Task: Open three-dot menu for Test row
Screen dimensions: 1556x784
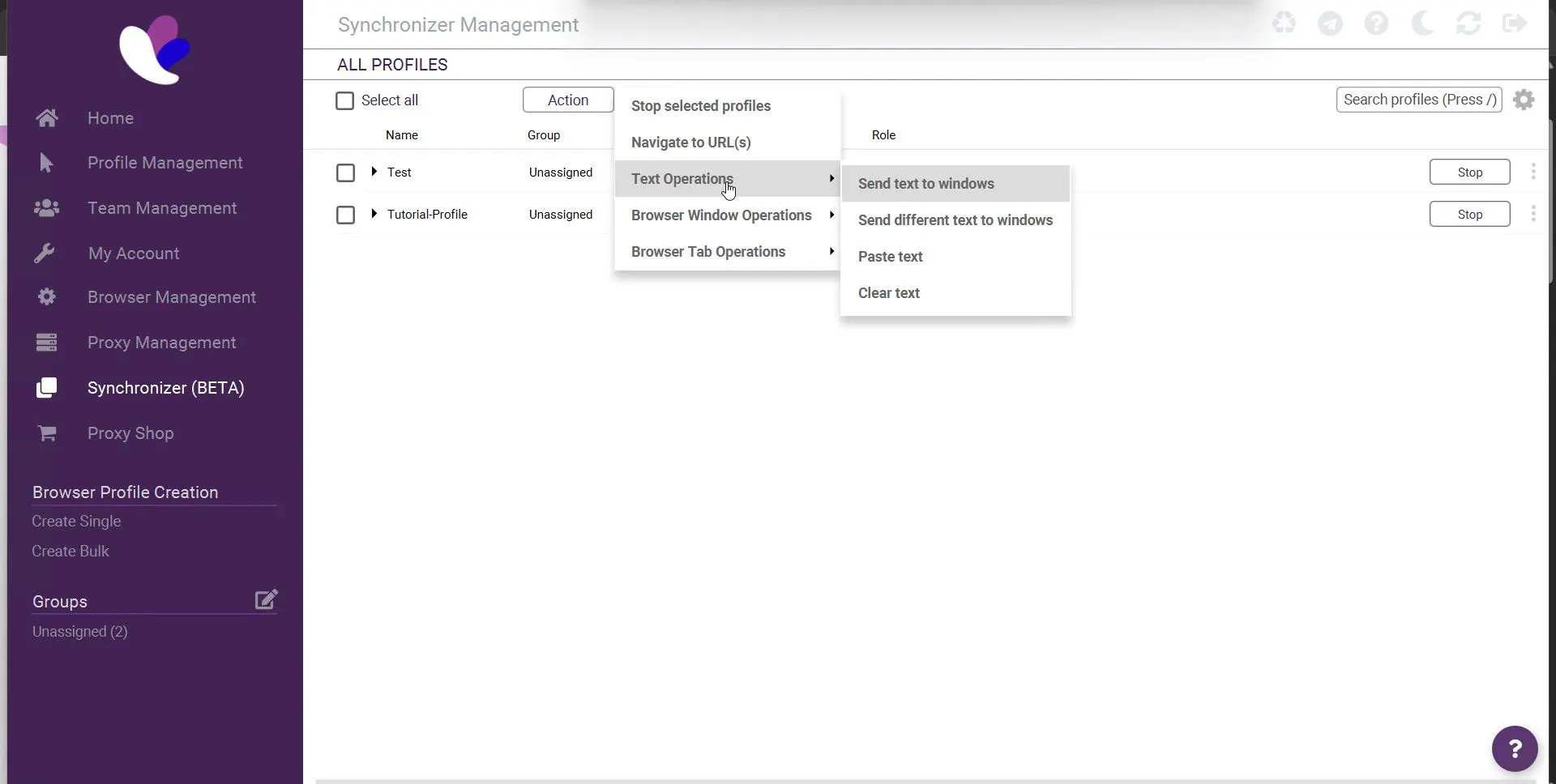Action: (1533, 172)
